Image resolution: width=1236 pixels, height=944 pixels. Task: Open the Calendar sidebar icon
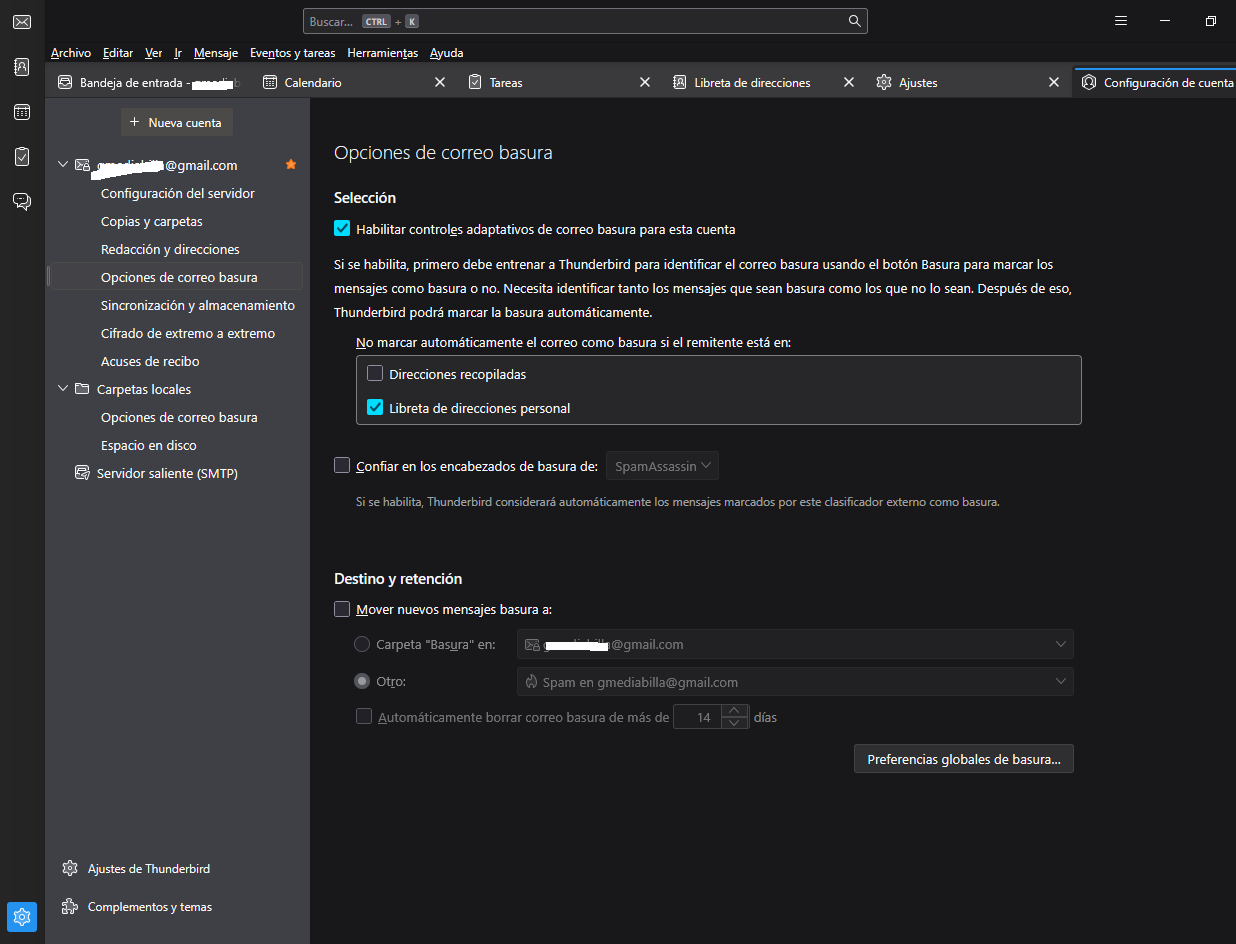pos(22,112)
